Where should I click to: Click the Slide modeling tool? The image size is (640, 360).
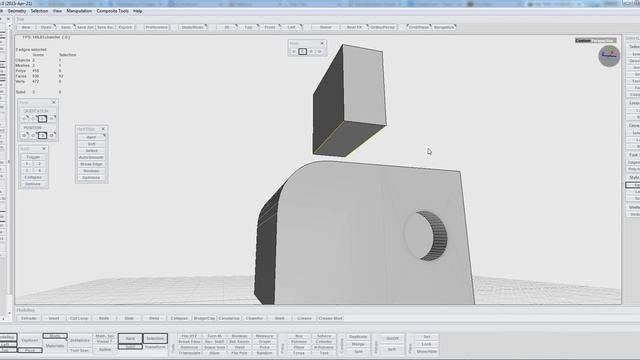[x=129, y=318]
